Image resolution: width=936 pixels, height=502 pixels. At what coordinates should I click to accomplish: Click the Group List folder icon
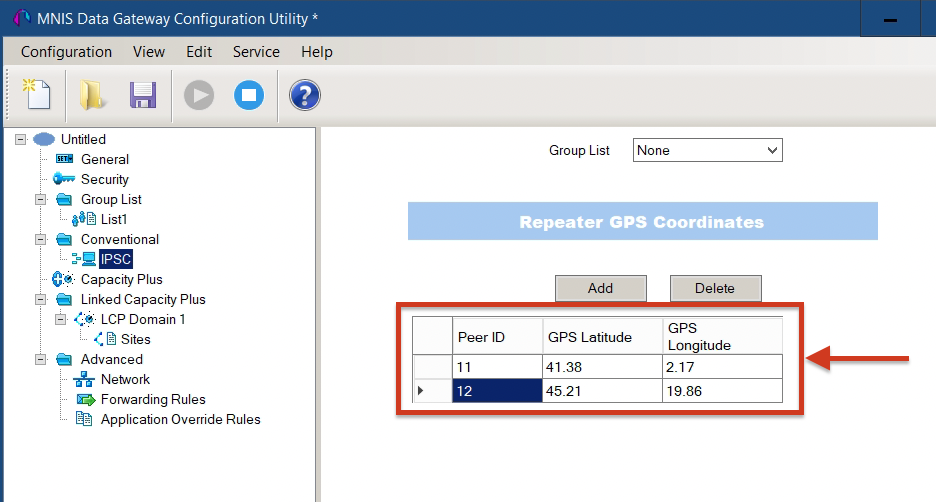(64, 199)
